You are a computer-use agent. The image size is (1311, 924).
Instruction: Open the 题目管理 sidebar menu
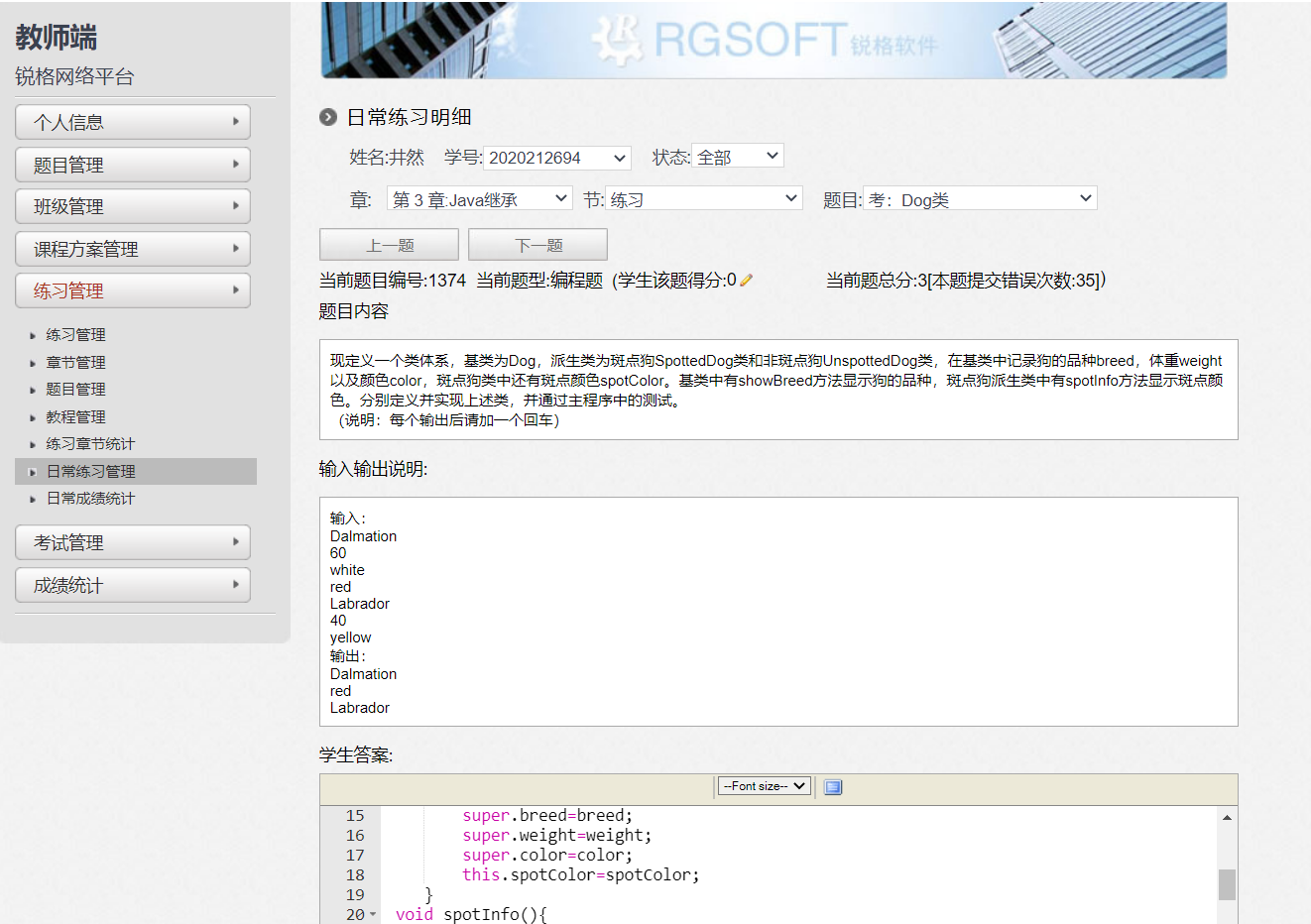coord(133,165)
